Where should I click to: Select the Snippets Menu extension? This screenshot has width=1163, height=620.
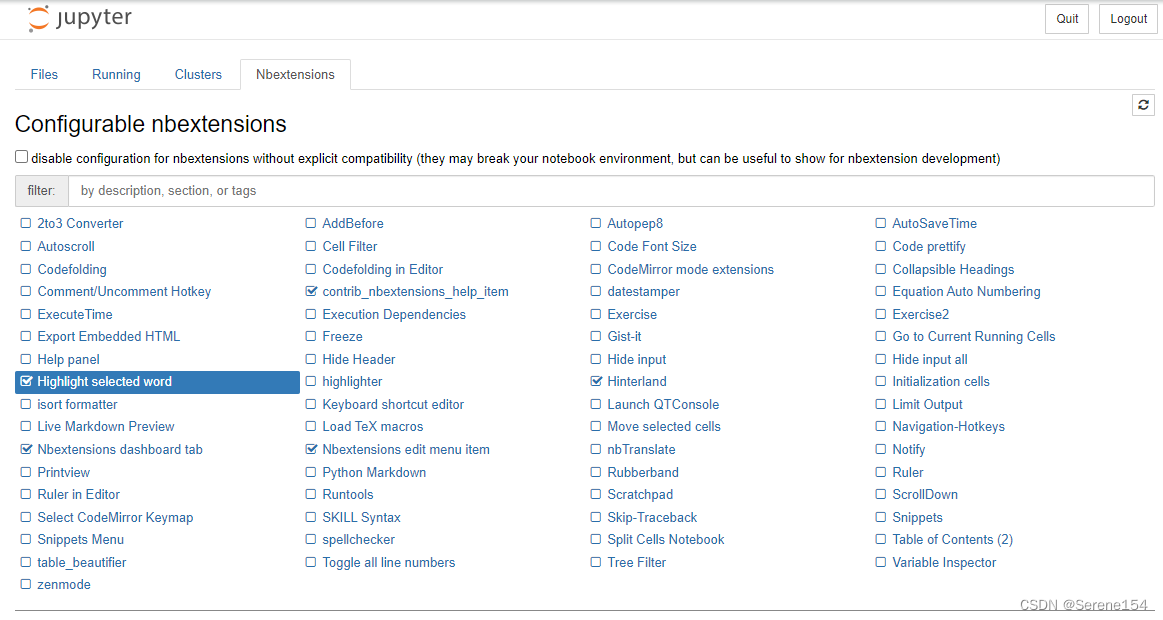pyautogui.click(x=80, y=540)
